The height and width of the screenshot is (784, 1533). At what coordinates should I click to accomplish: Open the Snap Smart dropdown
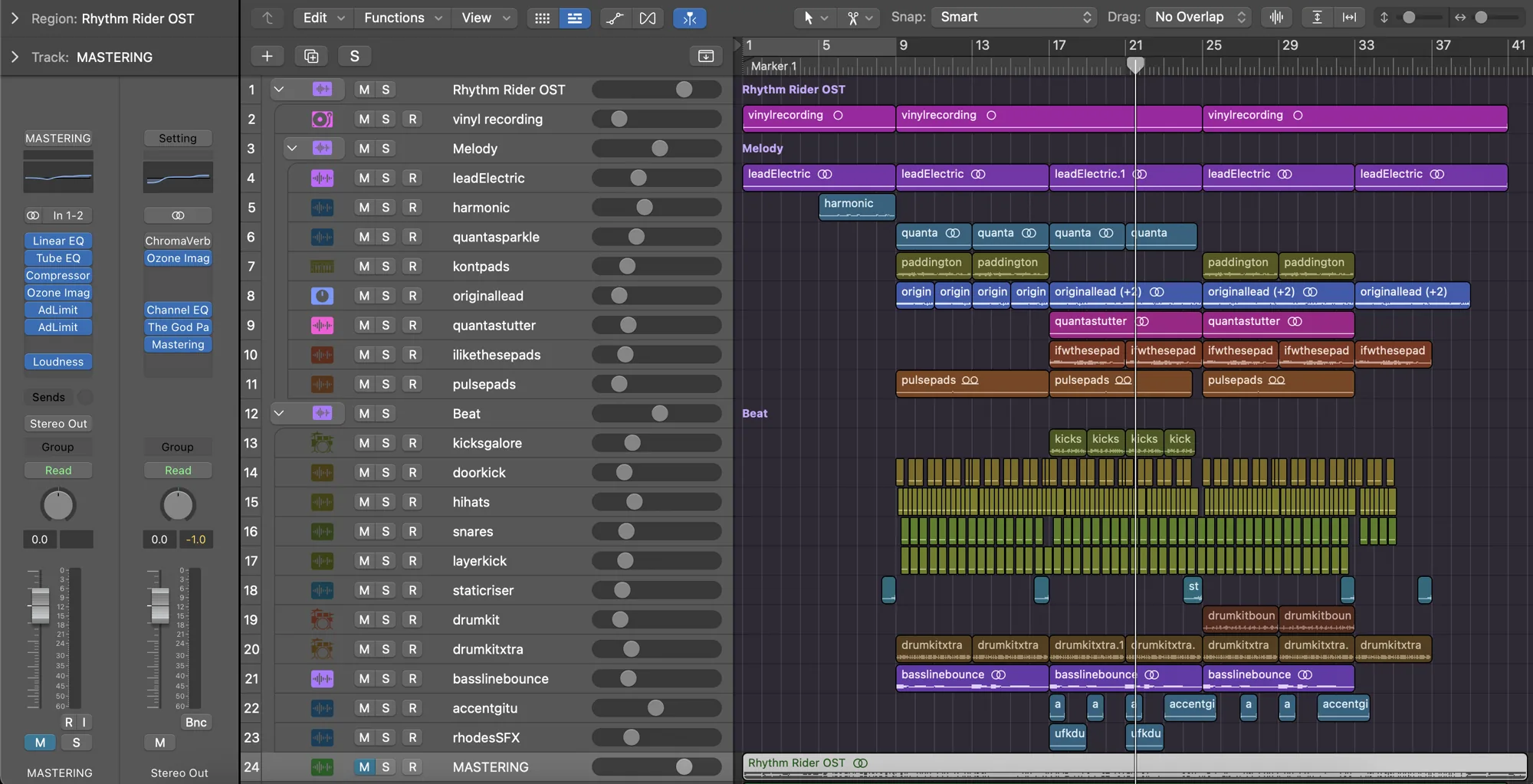(1013, 17)
